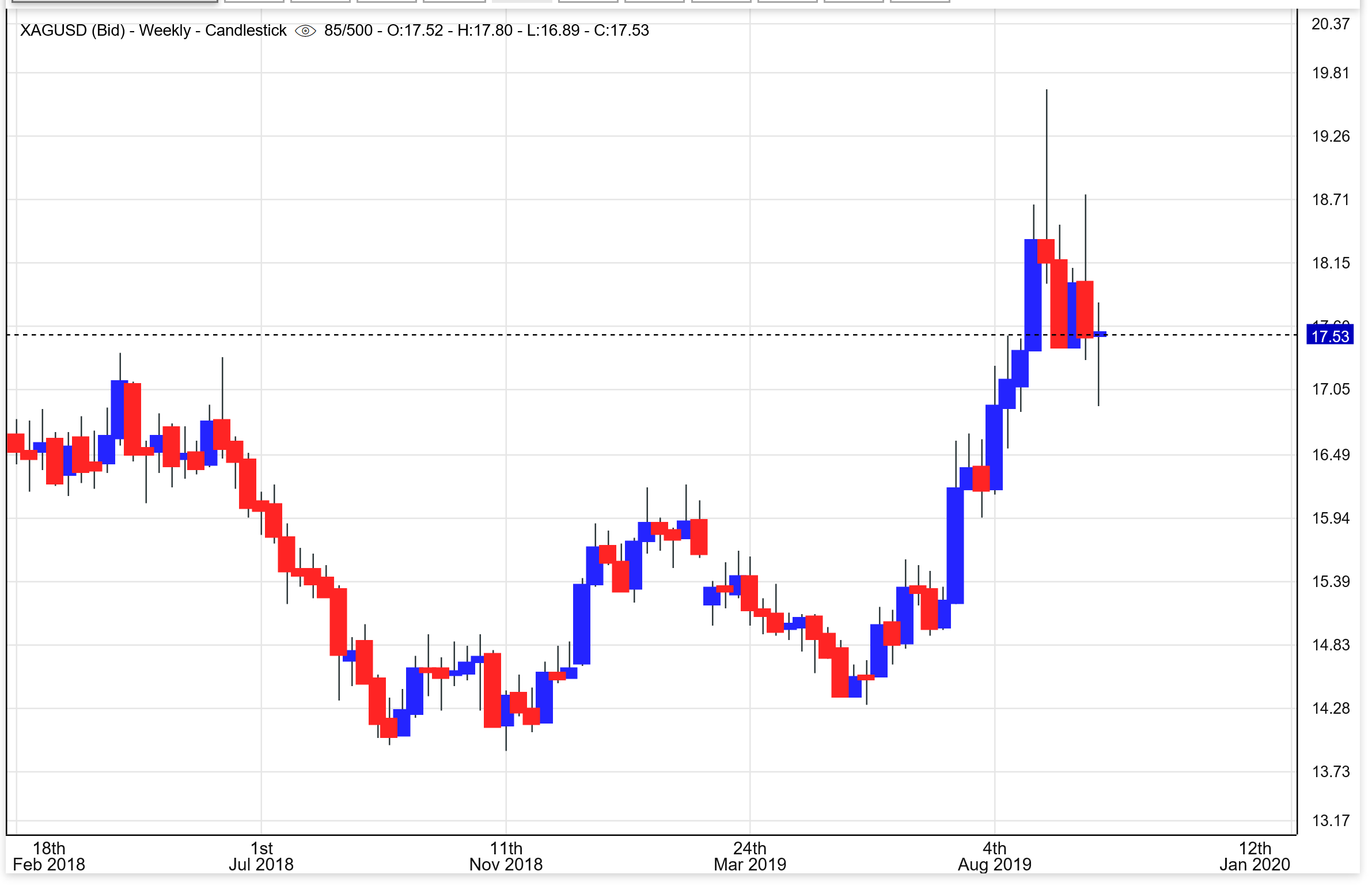Select the 12th Jan 2020 date label
The image size is (1372, 886).
tap(1254, 857)
